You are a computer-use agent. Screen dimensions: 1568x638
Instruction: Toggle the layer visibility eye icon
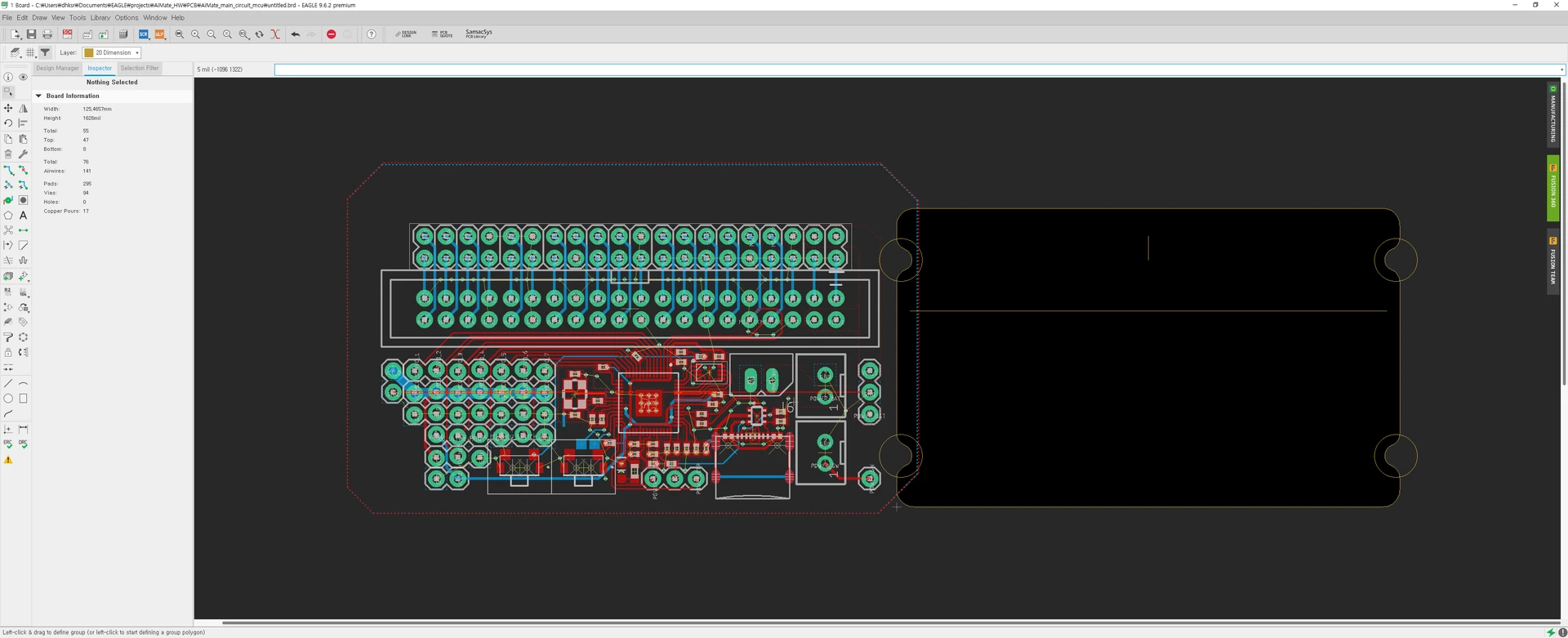coord(23,78)
